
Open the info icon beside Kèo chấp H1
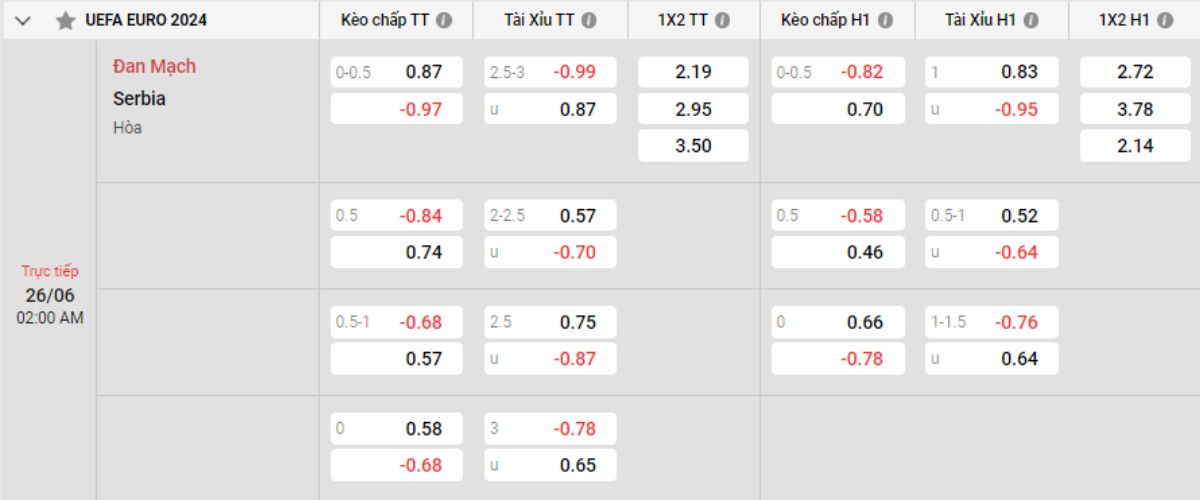(x=884, y=20)
